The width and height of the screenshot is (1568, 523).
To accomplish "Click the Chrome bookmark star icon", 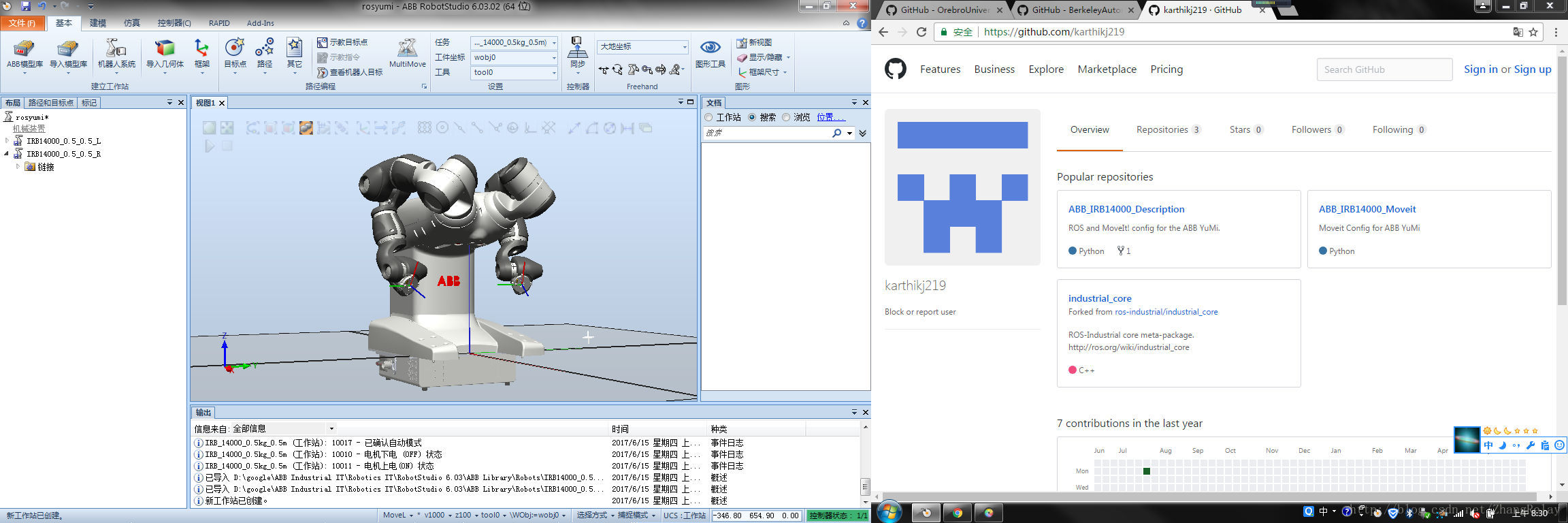I will (x=1533, y=32).
